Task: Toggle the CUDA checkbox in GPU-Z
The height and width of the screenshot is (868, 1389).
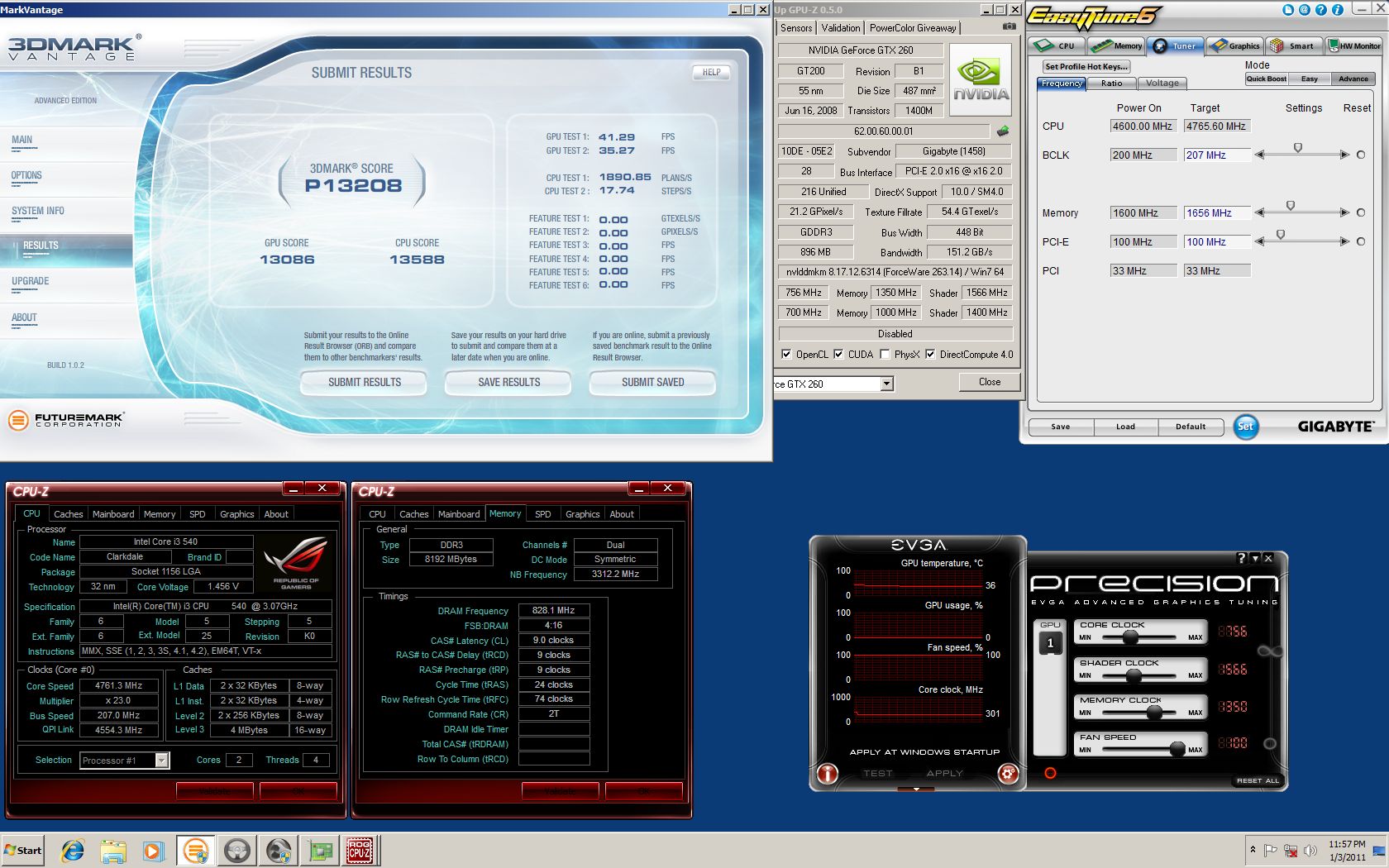Action: pos(838,354)
